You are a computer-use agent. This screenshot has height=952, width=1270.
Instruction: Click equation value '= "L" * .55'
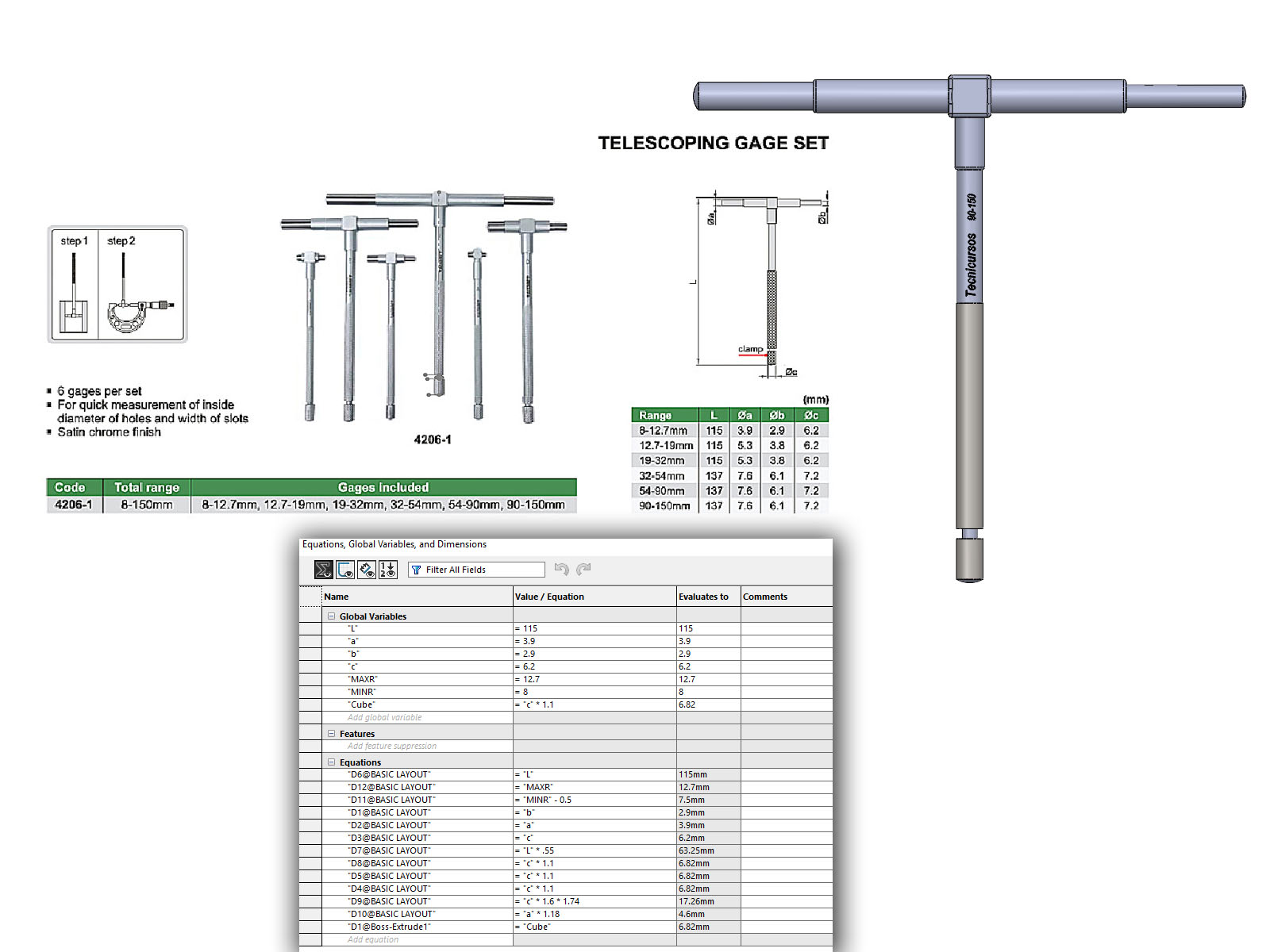click(x=595, y=850)
